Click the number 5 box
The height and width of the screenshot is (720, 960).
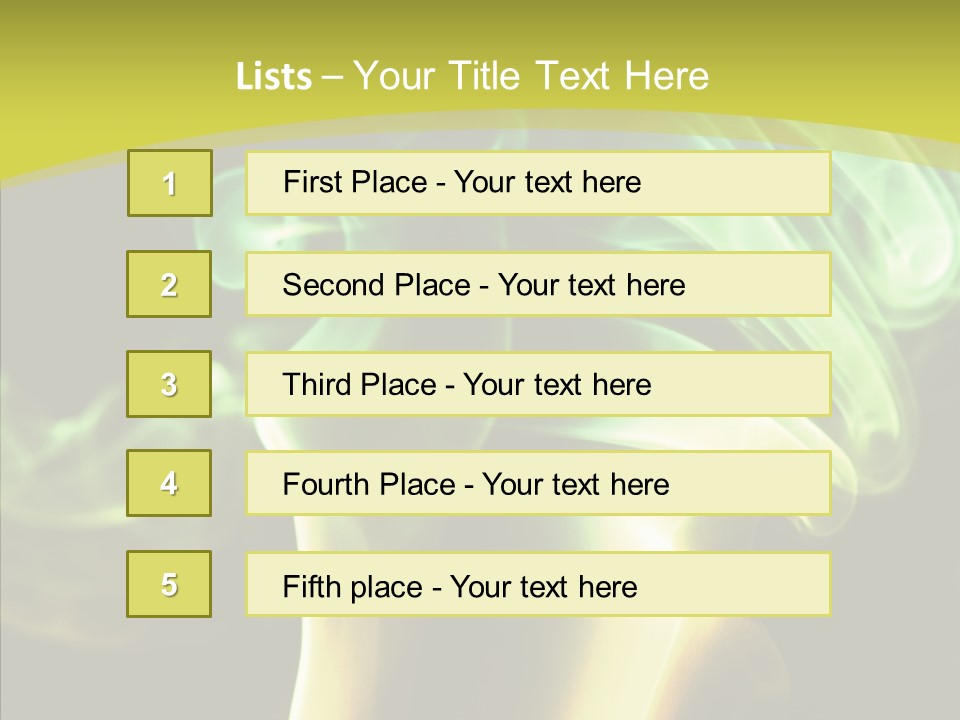point(169,584)
